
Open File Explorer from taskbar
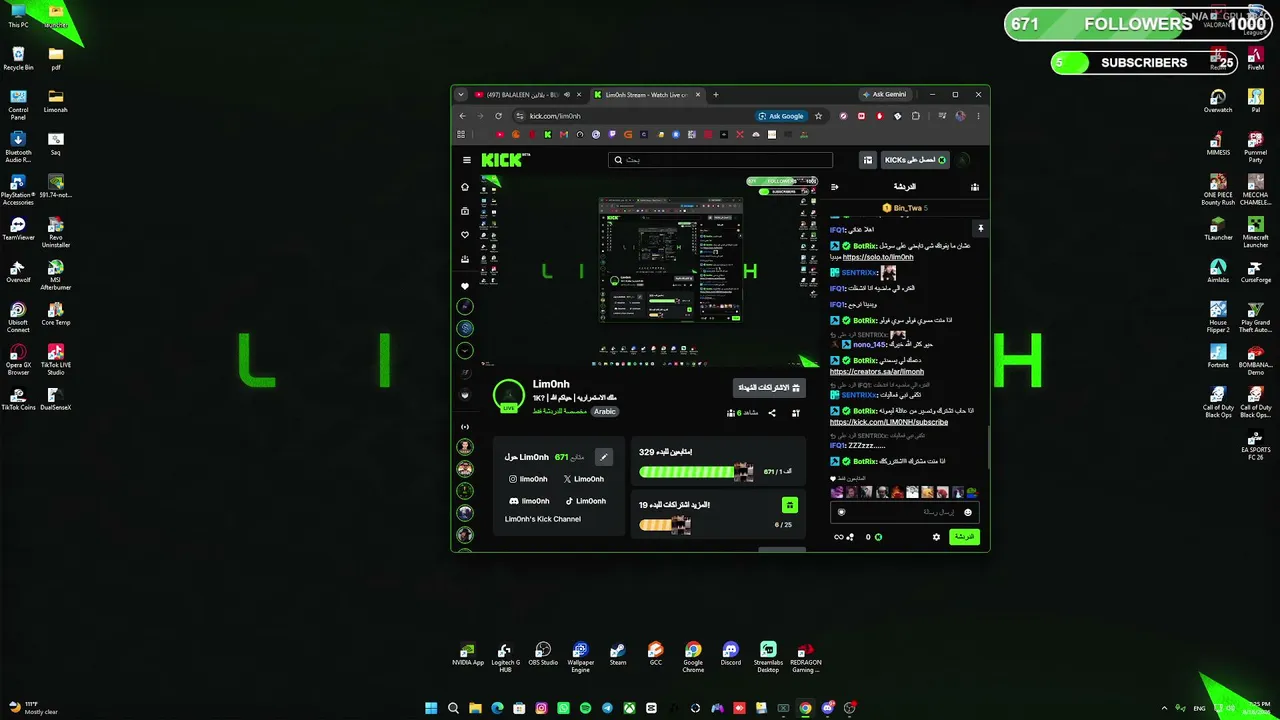tap(475, 708)
